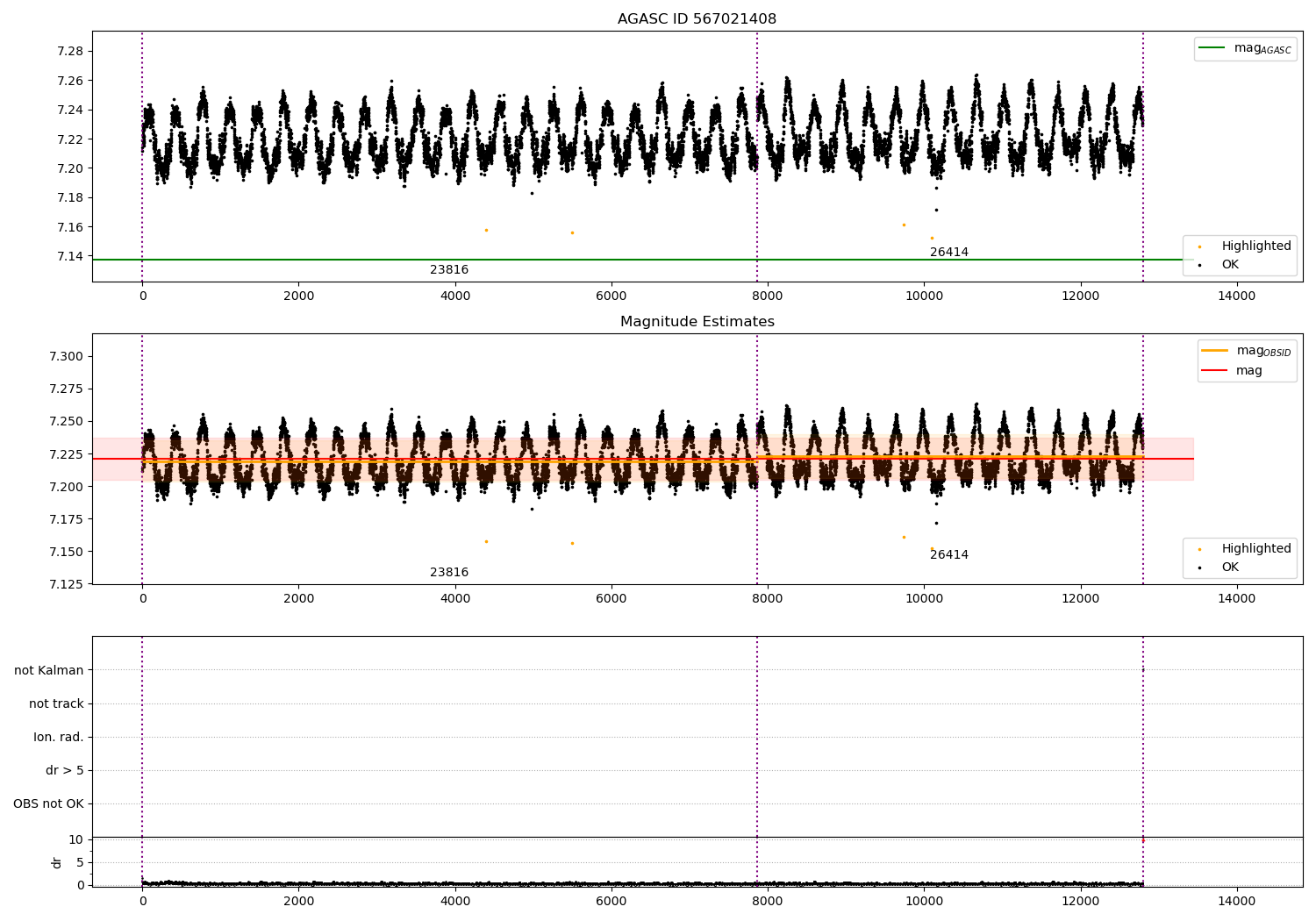Click the 10 tick on the dr axis
This screenshot has width=1316, height=921.
(76, 839)
